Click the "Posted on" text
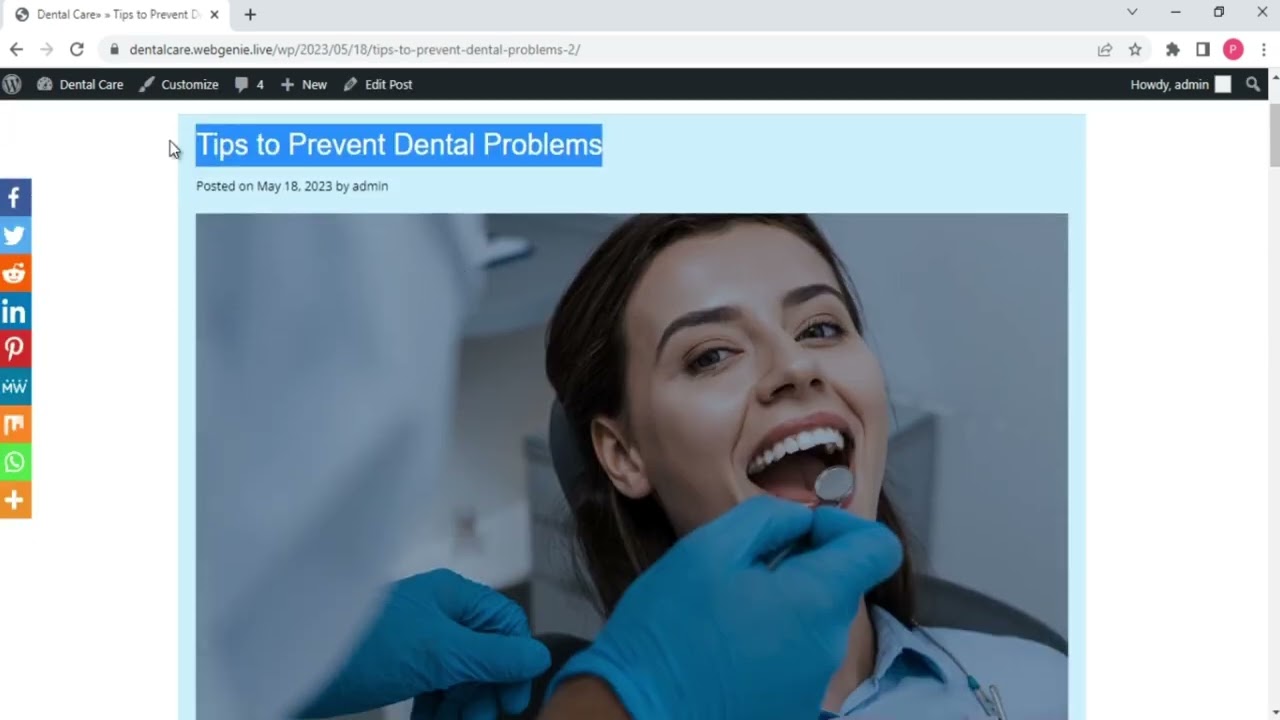 (x=225, y=186)
